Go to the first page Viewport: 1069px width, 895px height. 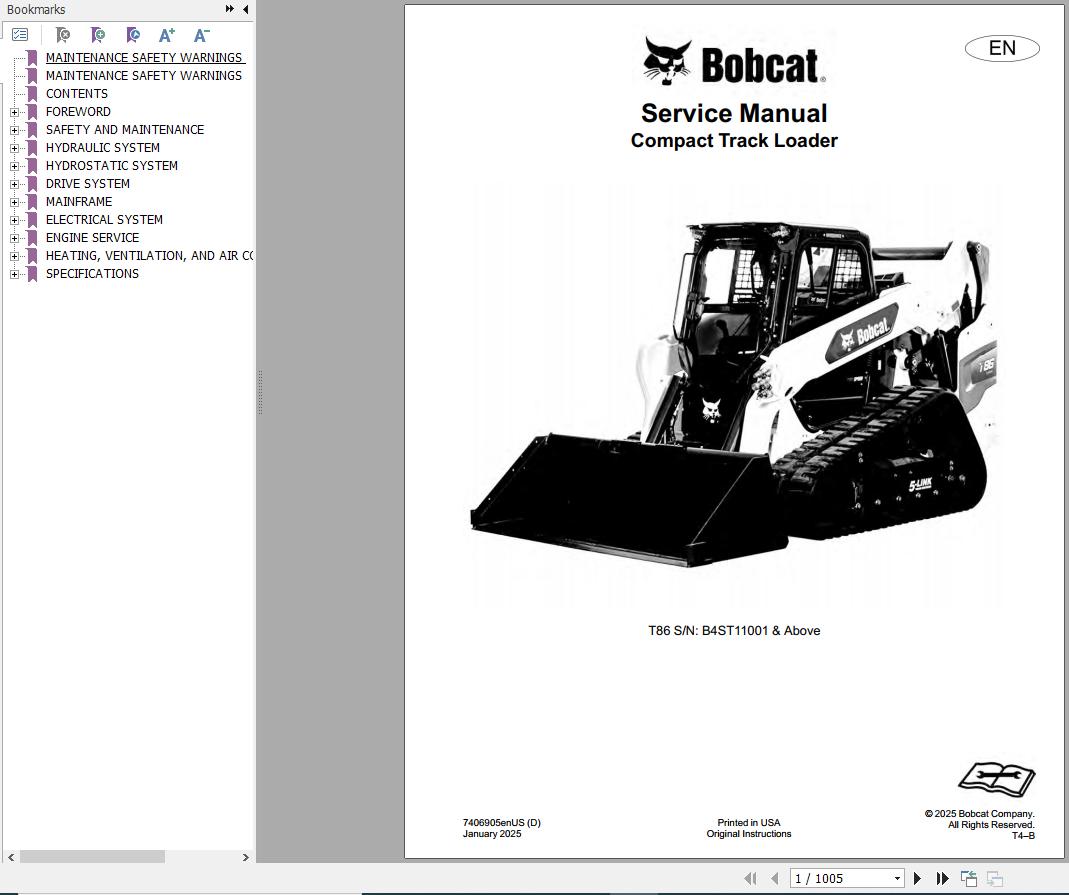click(751, 879)
